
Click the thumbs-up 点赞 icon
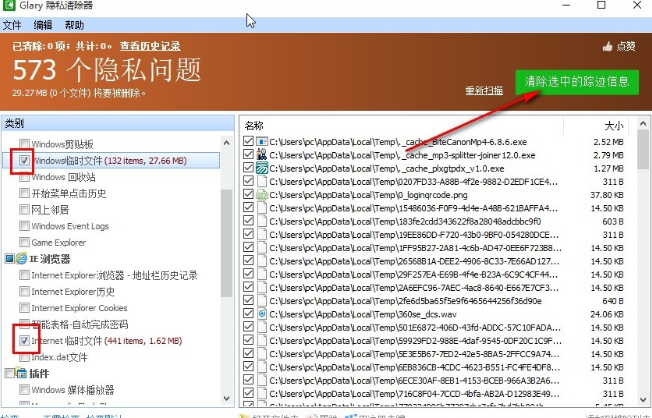[607, 46]
